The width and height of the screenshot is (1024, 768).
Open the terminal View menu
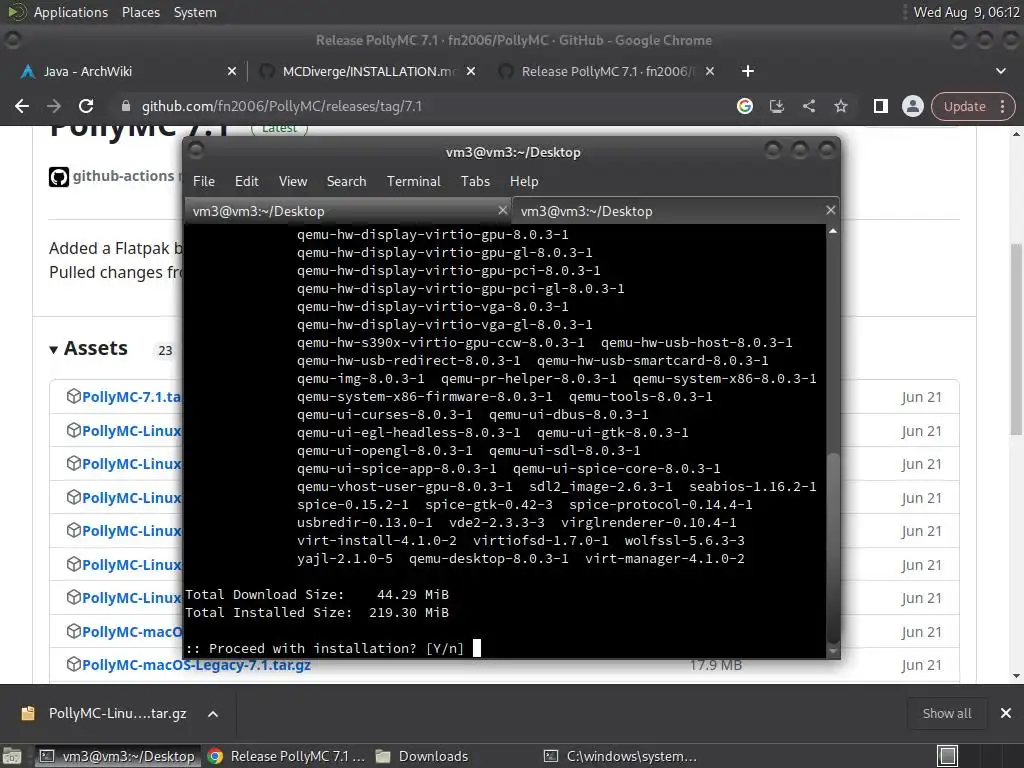[x=293, y=182]
